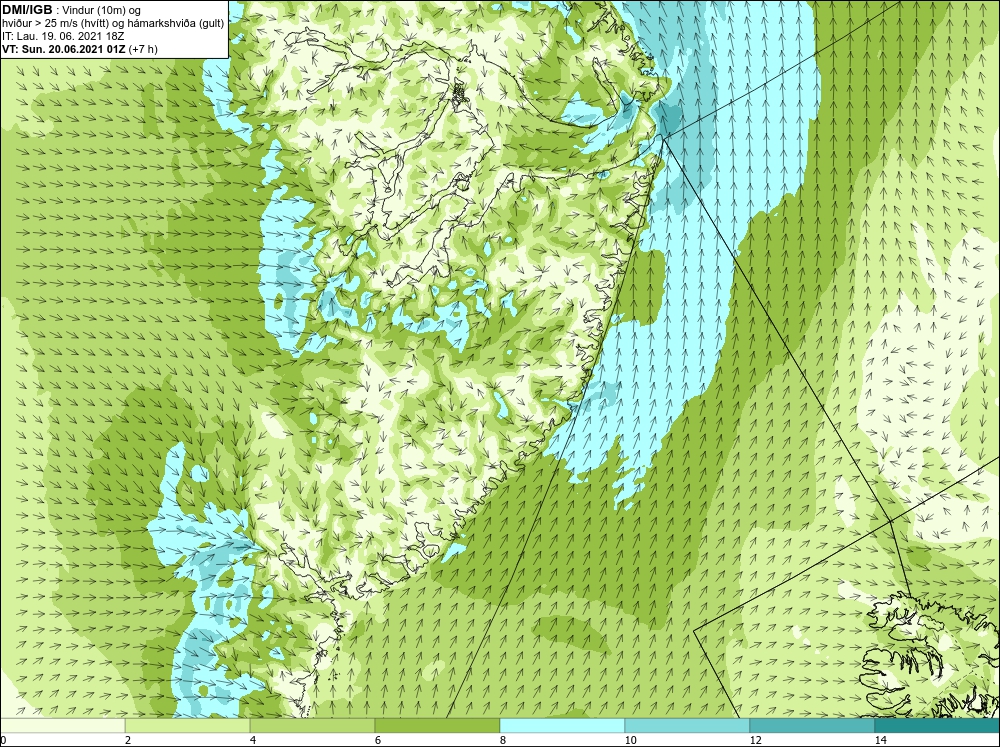Click the '2' label on the color scale
Image resolution: width=1000 pixels, height=747 pixels.
(128, 740)
